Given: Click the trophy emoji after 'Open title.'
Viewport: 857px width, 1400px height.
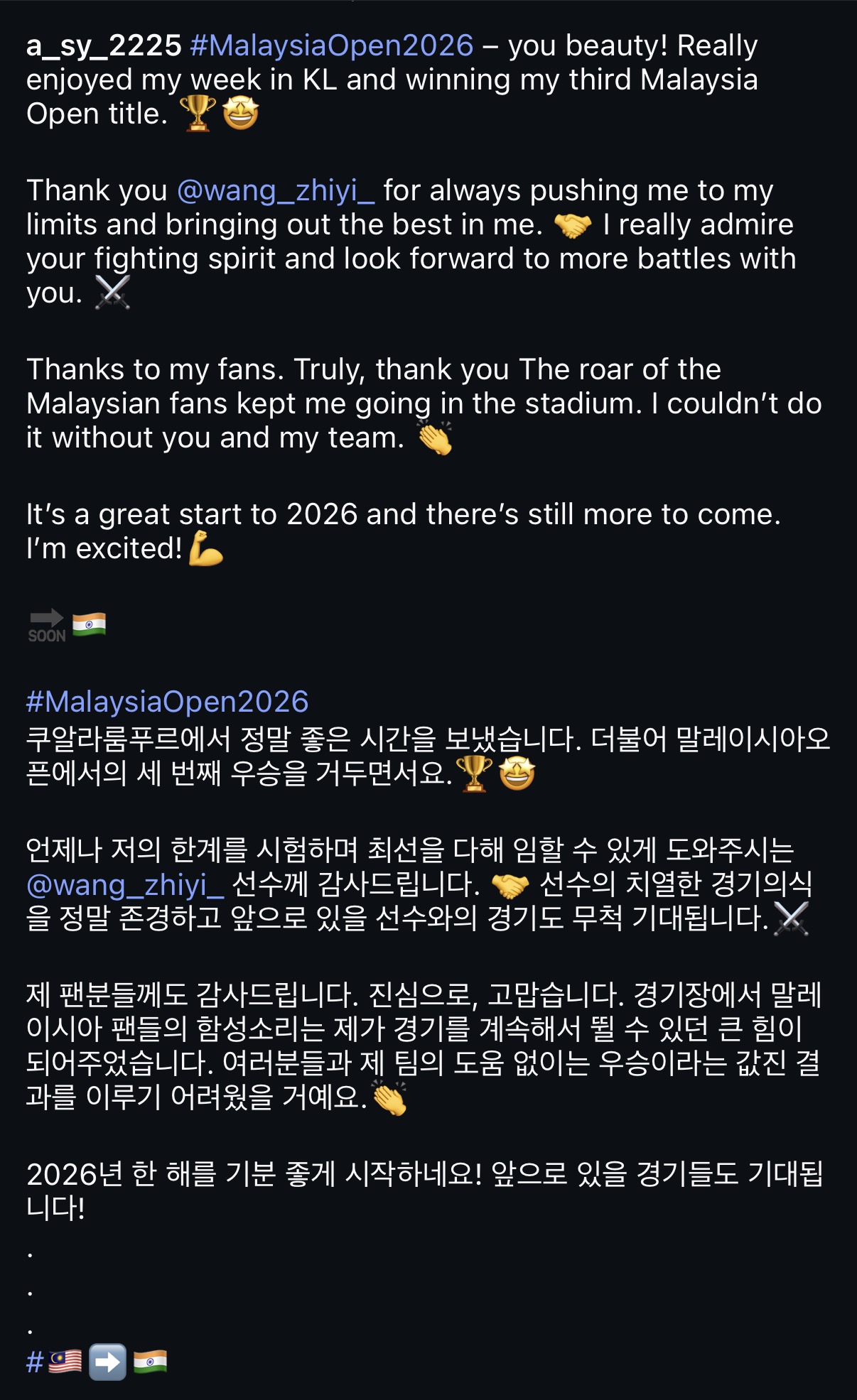Looking at the screenshot, I should tap(197, 114).
